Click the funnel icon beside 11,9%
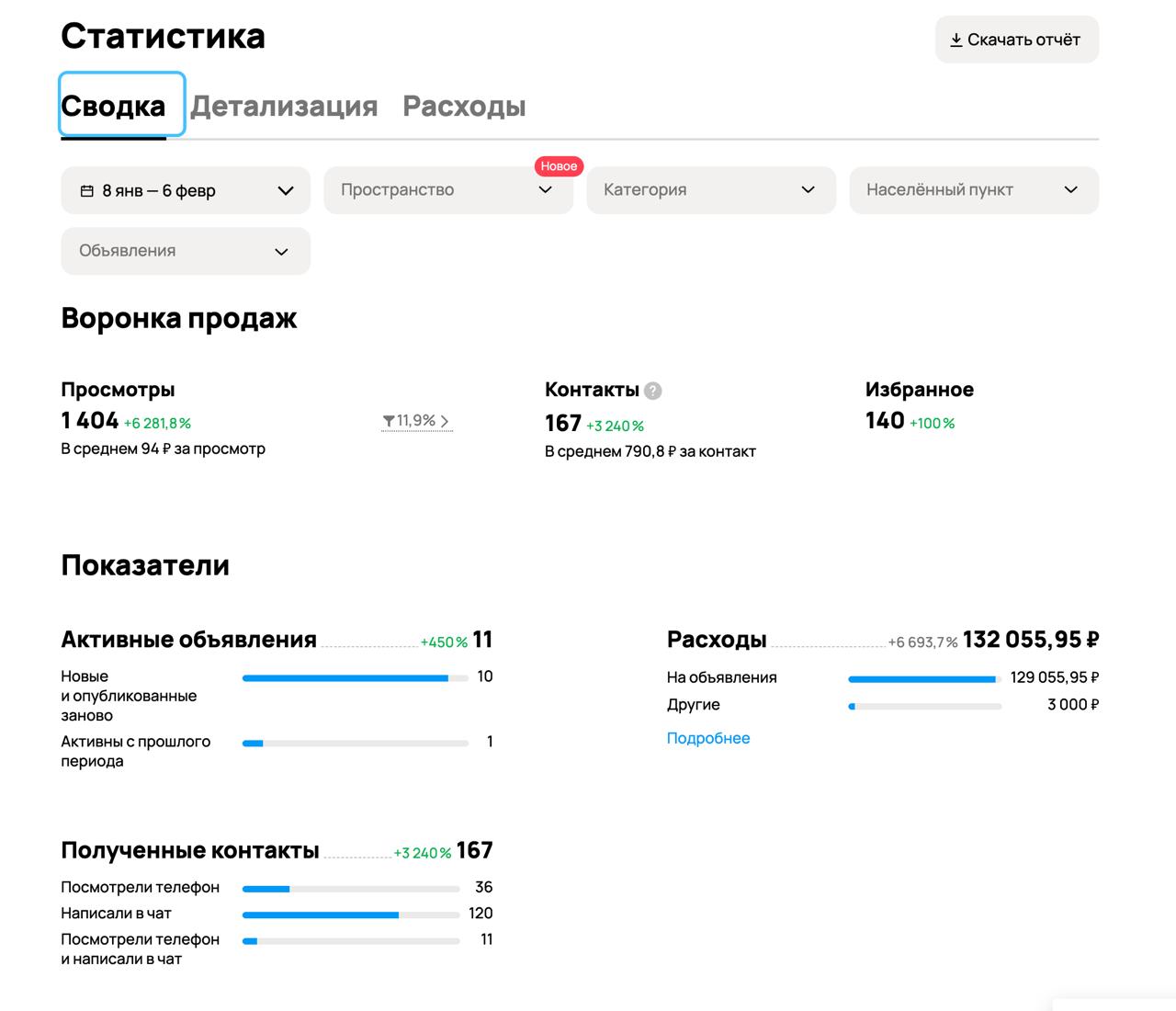 (389, 421)
